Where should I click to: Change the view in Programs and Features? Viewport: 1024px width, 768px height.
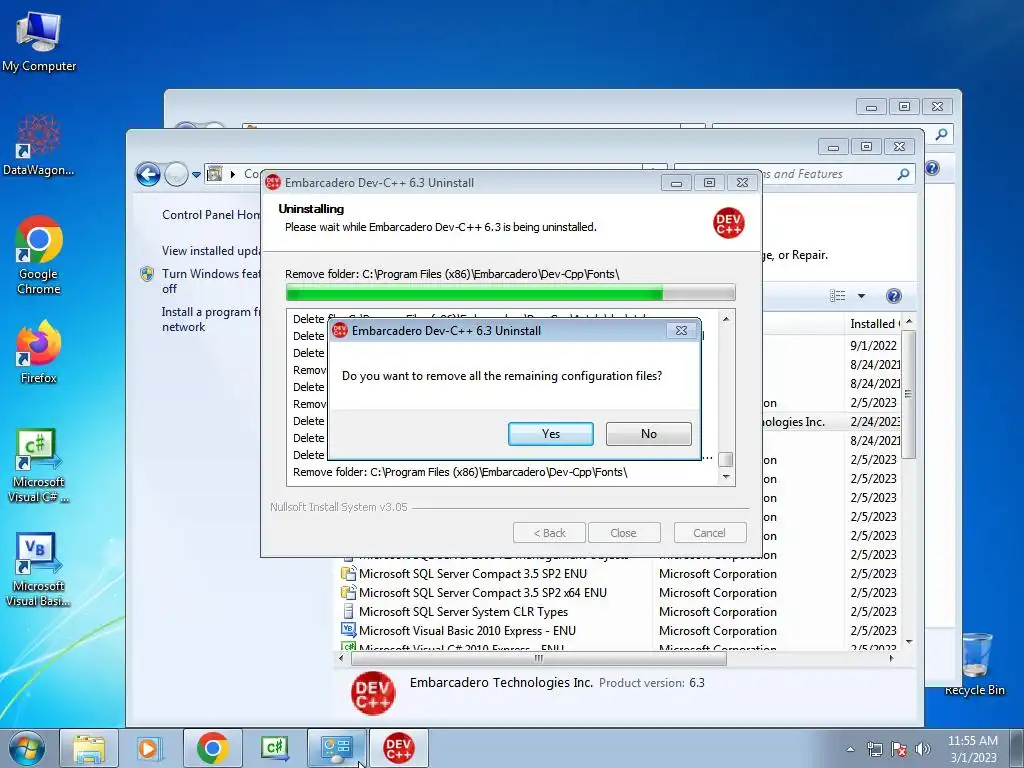838,296
